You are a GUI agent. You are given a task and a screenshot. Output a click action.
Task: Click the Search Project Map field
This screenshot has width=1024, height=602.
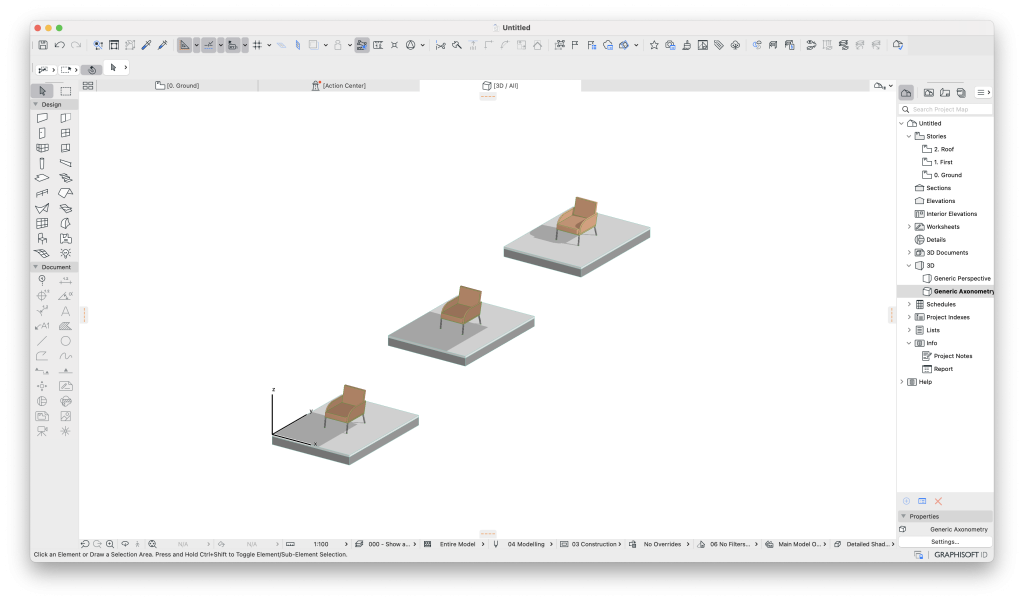click(x=946, y=110)
